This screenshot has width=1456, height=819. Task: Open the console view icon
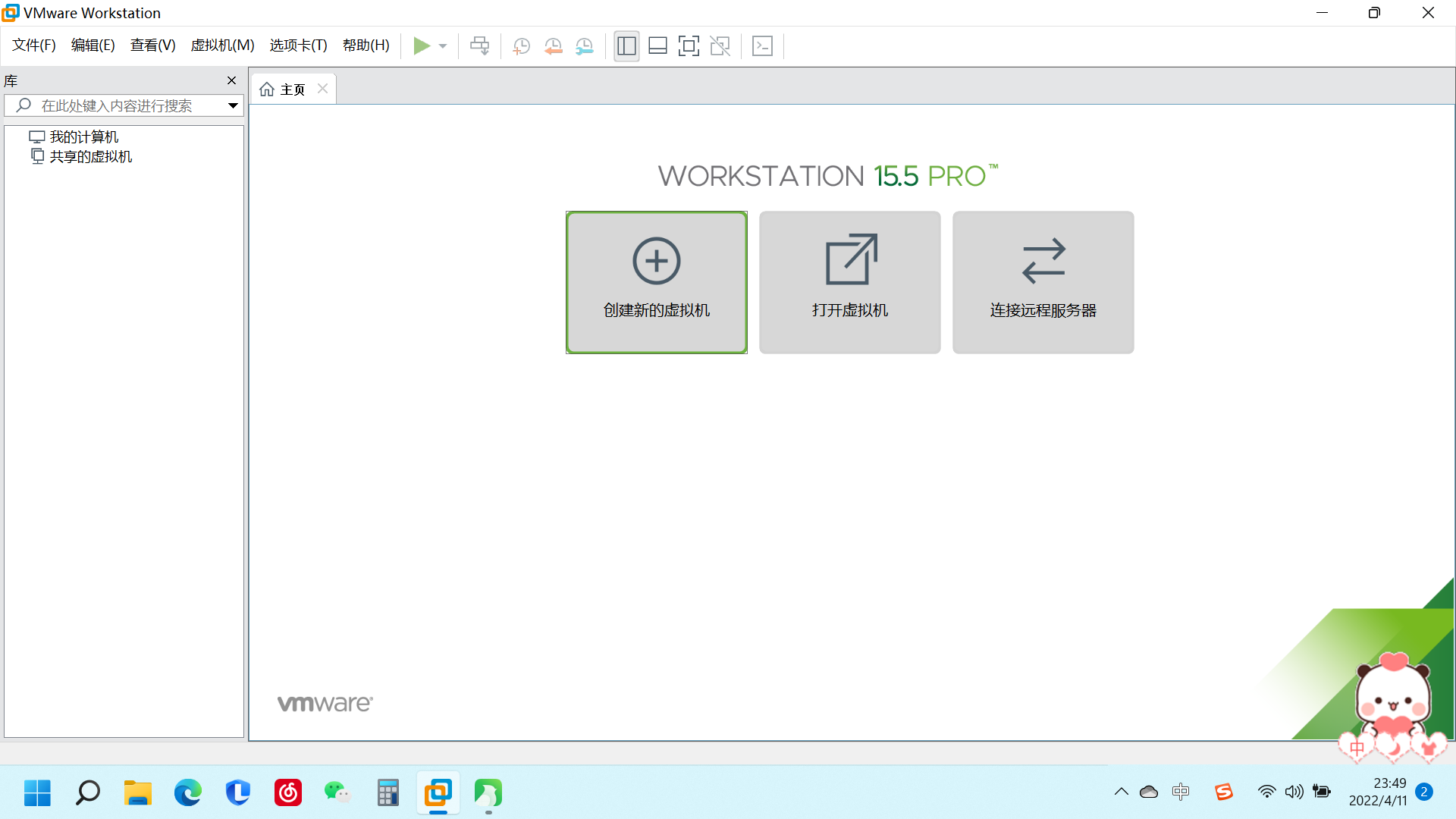pyautogui.click(x=762, y=46)
